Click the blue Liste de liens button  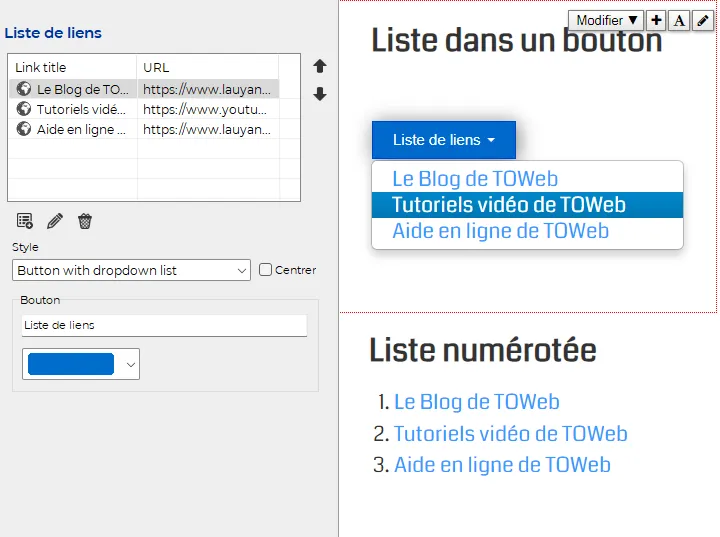pos(444,140)
